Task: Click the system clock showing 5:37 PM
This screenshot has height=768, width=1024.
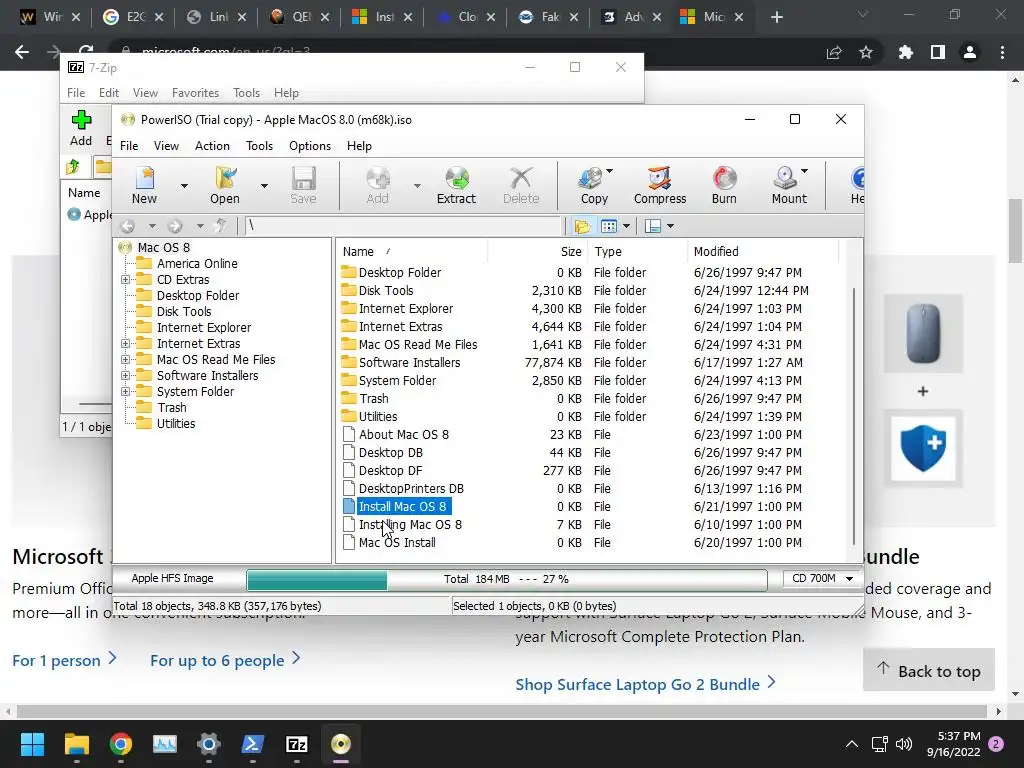Action: [x=958, y=736]
